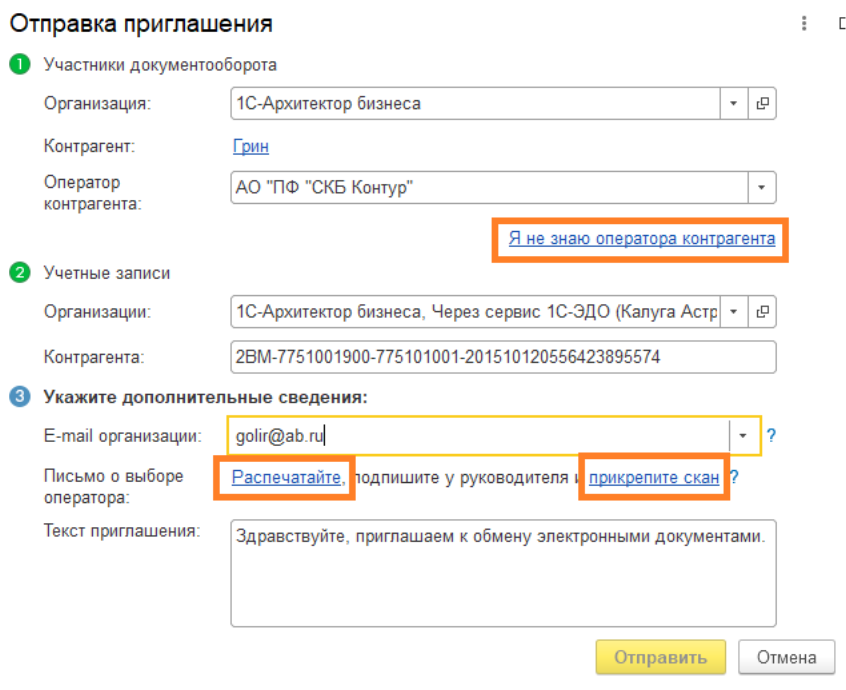Click the Контрагента account ID field
Image resolution: width=846 pixels, height=690 pixels.
(x=502, y=356)
